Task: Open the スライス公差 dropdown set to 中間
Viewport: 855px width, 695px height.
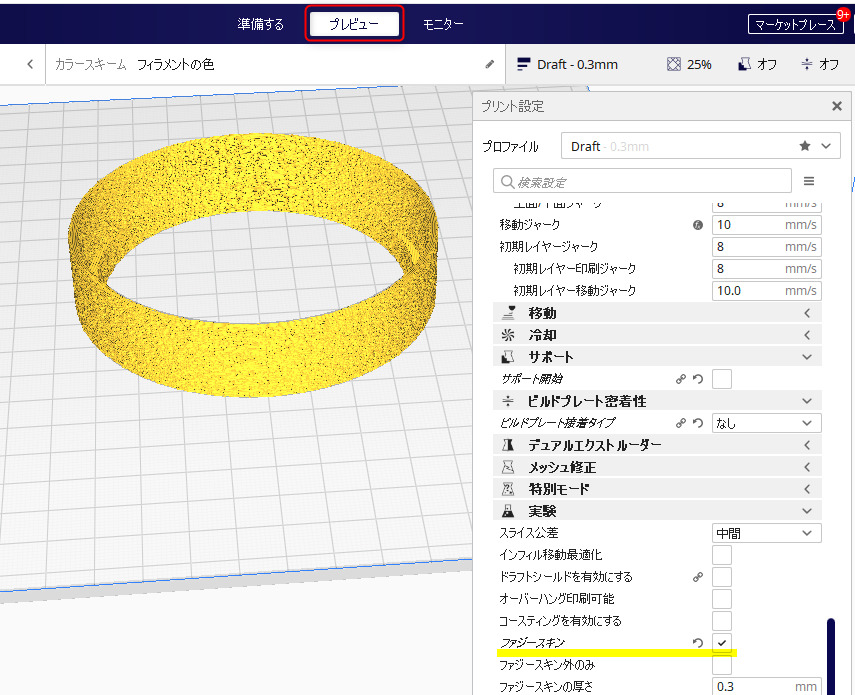Action: pos(766,533)
